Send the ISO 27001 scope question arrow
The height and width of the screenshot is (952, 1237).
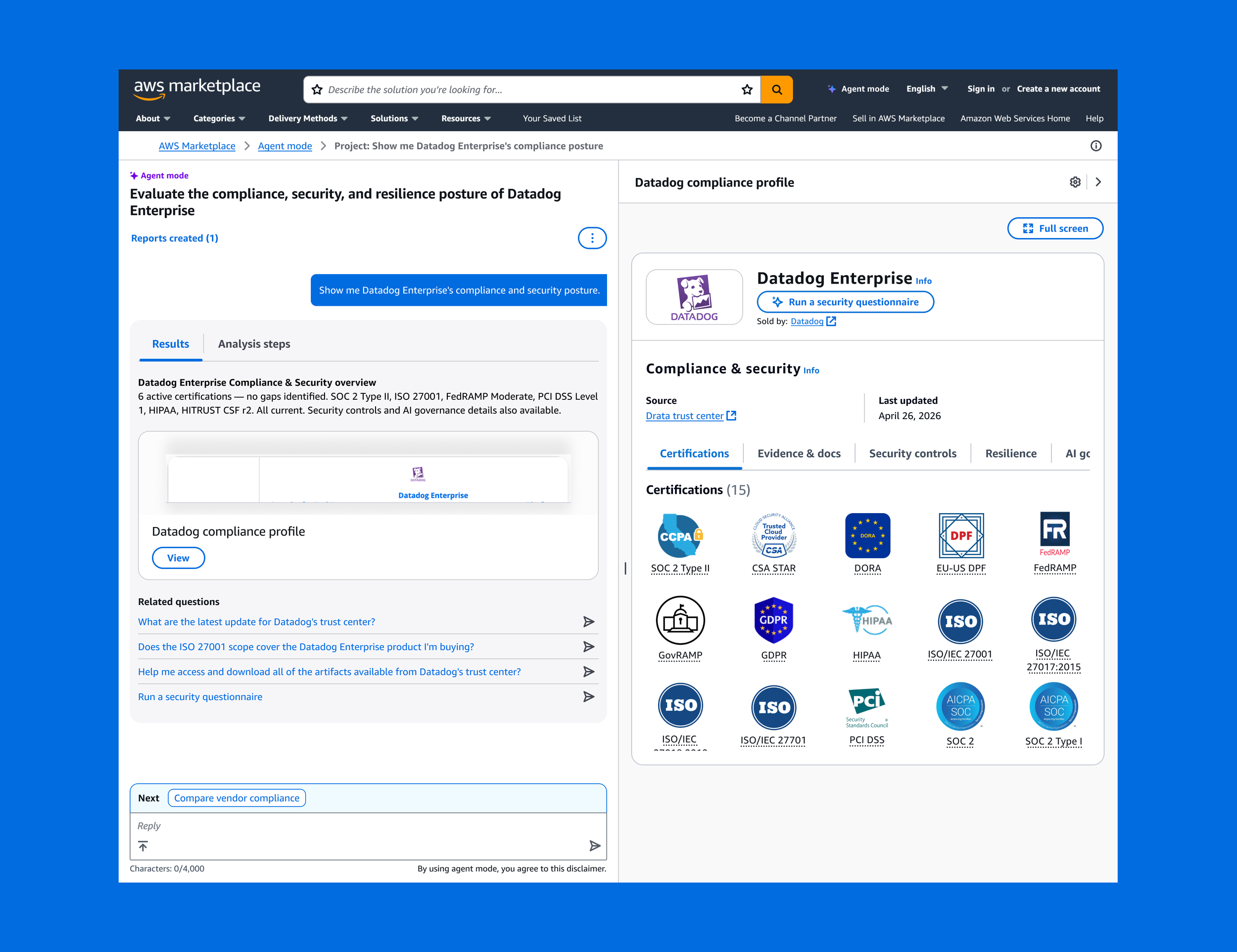588,647
